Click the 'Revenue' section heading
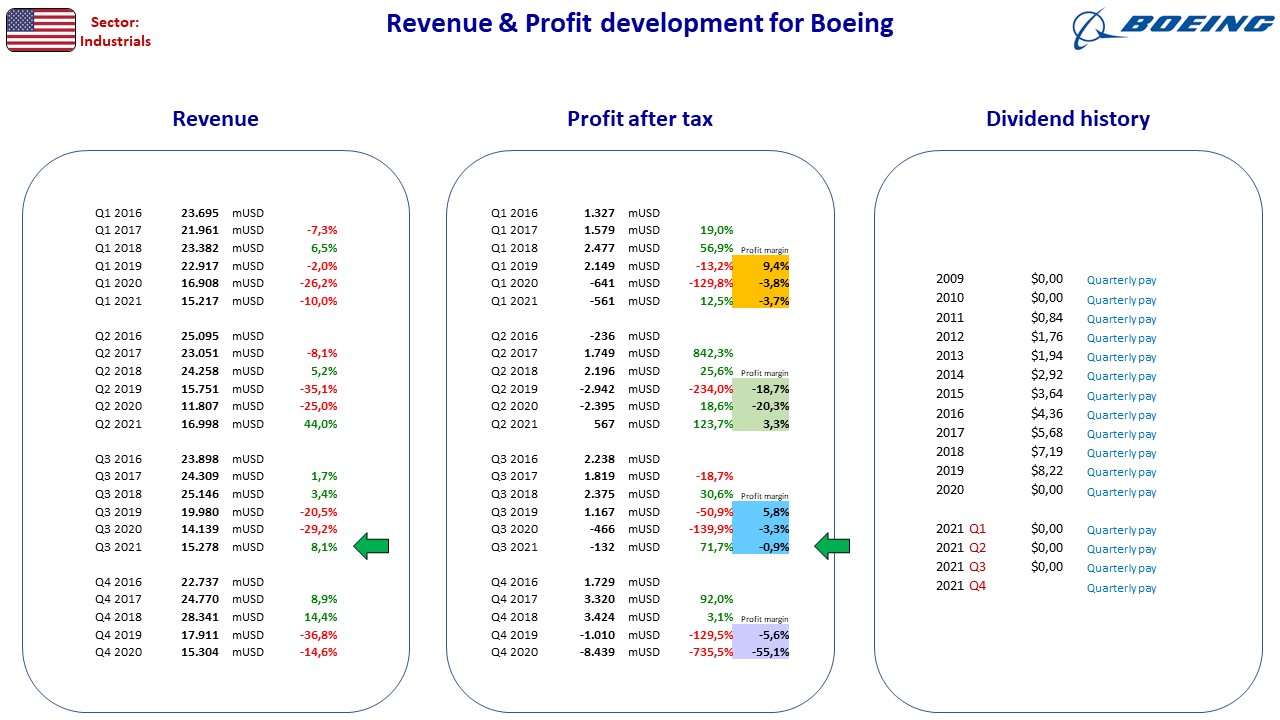Screen dimensions: 1280x720 pos(215,119)
